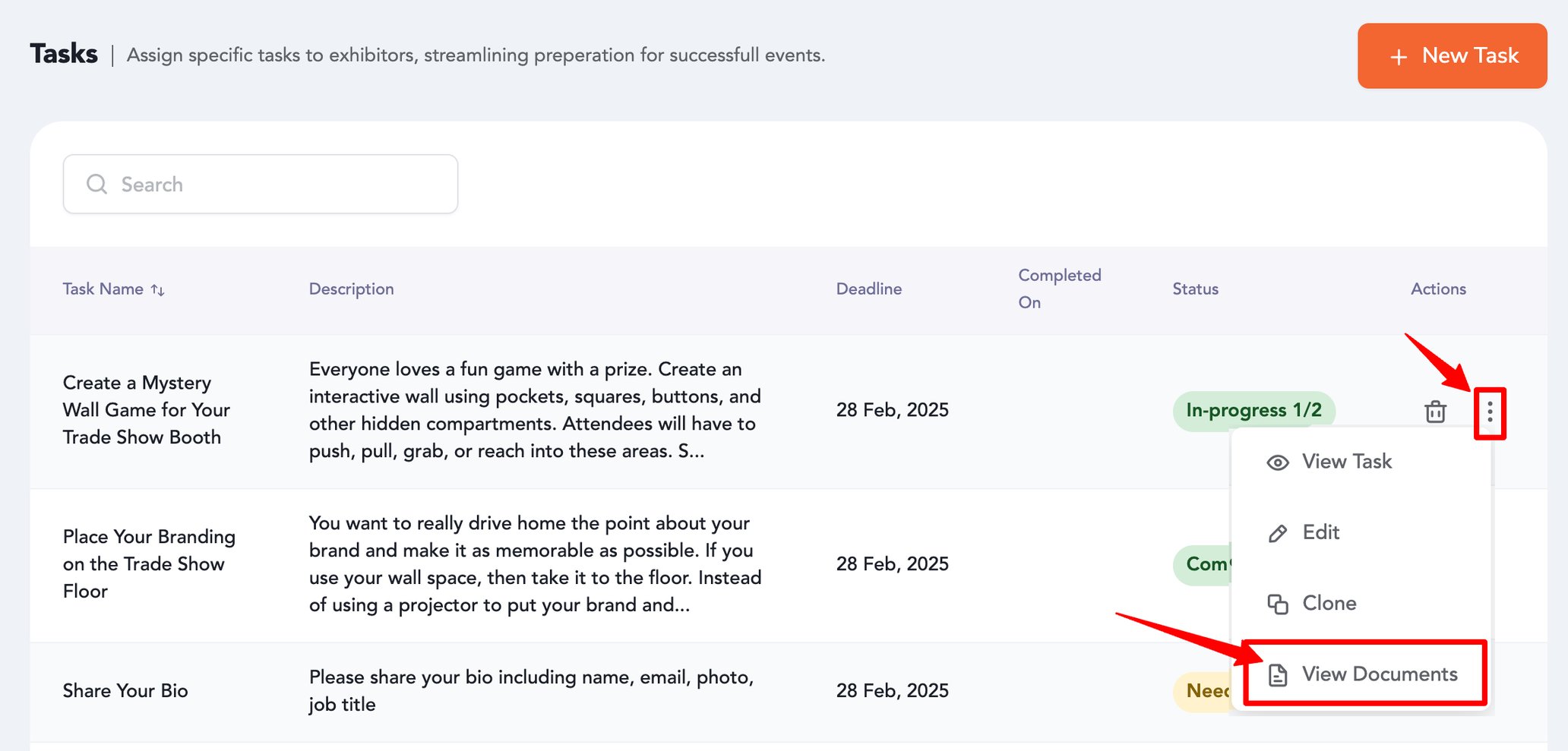Click the Deadline column header
The height and width of the screenshot is (751, 1568).
point(869,289)
